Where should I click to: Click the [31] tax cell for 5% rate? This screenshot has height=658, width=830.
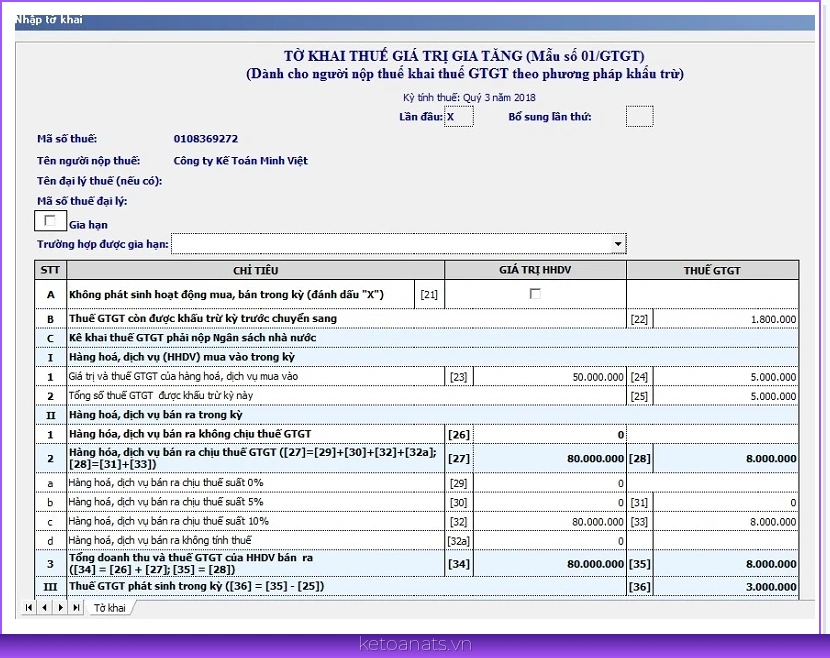tap(725, 502)
